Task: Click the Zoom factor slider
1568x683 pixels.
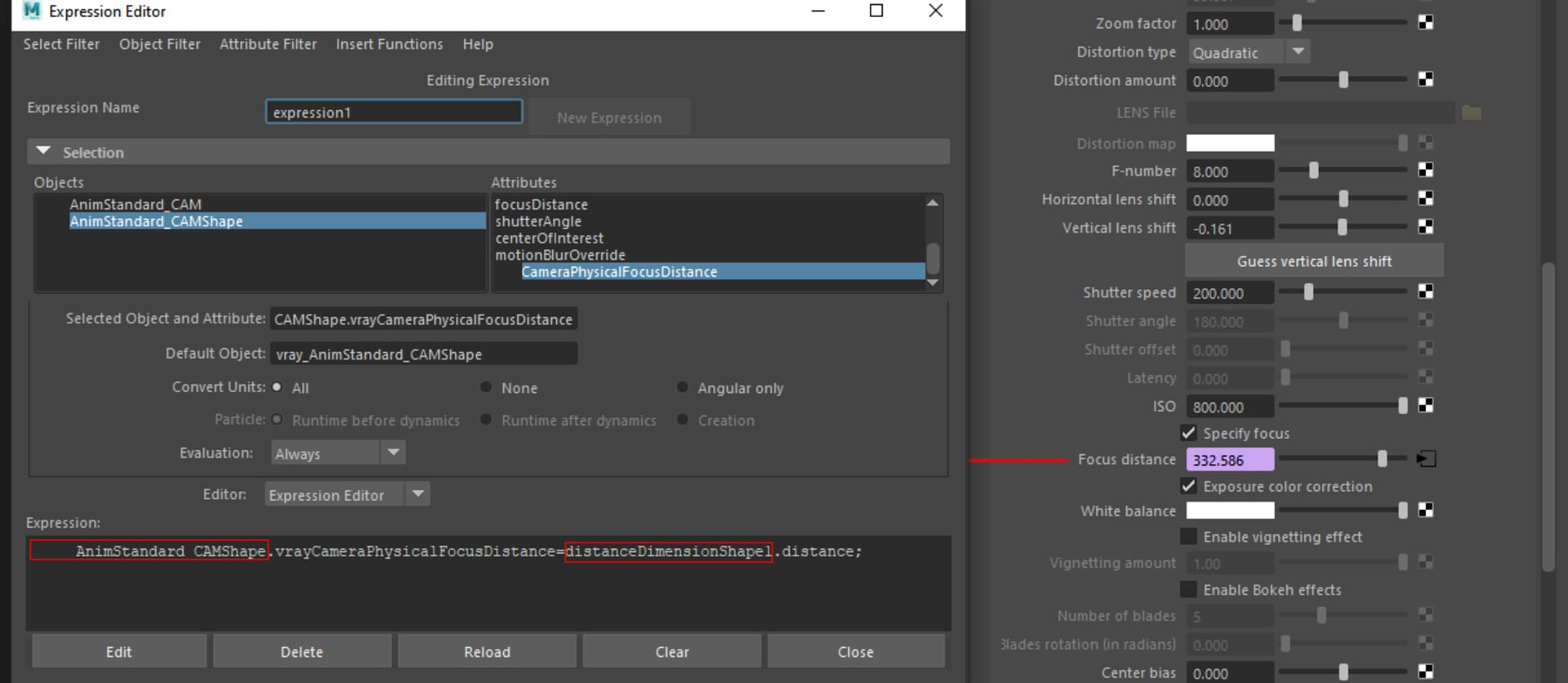Action: (x=1343, y=23)
